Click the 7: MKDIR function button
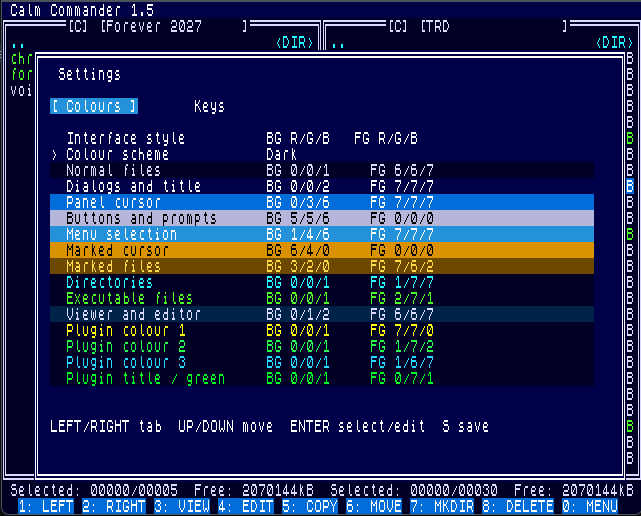641x516 pixels. click(x=442, y=506)
